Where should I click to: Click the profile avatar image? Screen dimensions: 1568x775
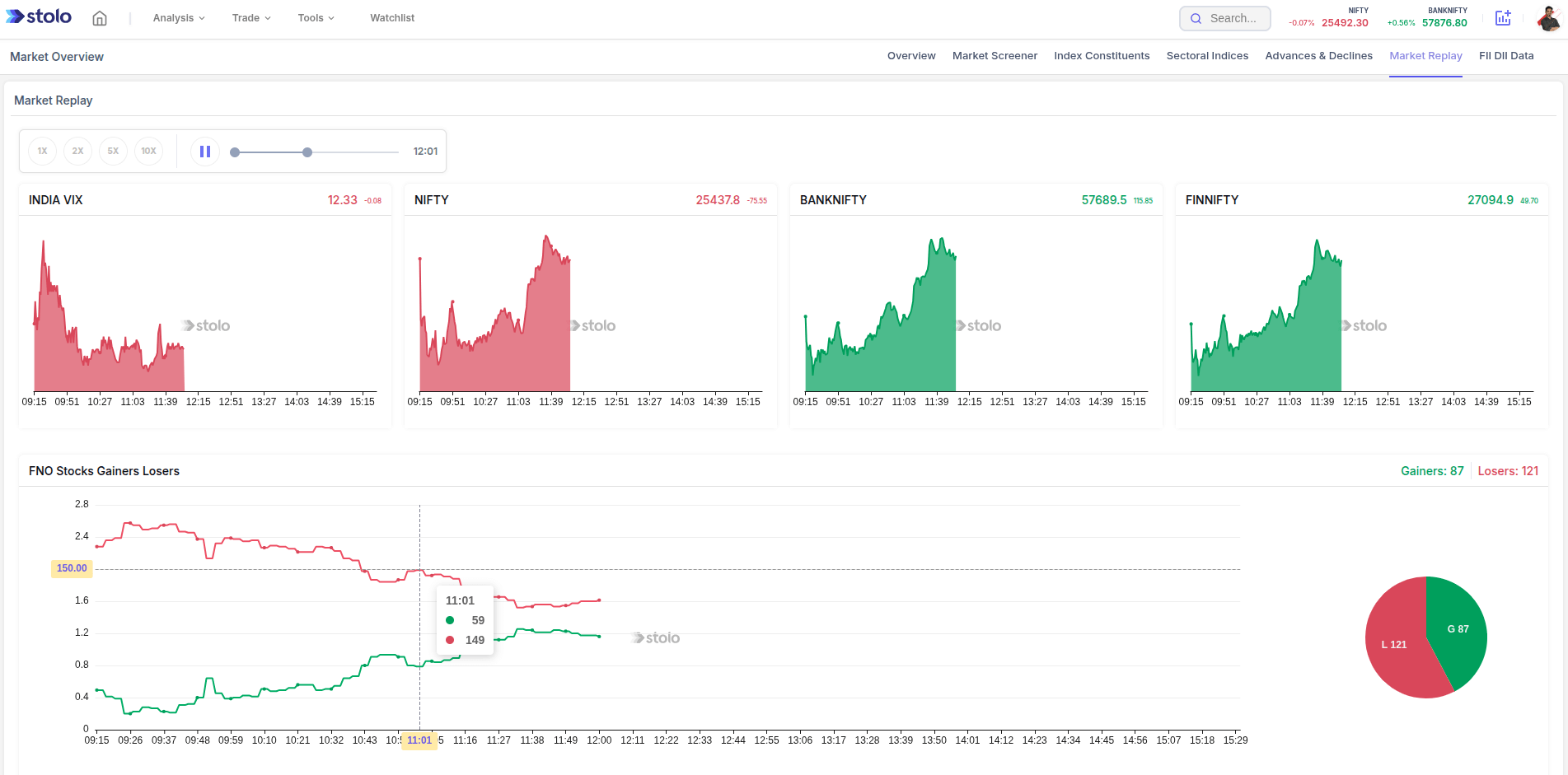[1551, 17]
